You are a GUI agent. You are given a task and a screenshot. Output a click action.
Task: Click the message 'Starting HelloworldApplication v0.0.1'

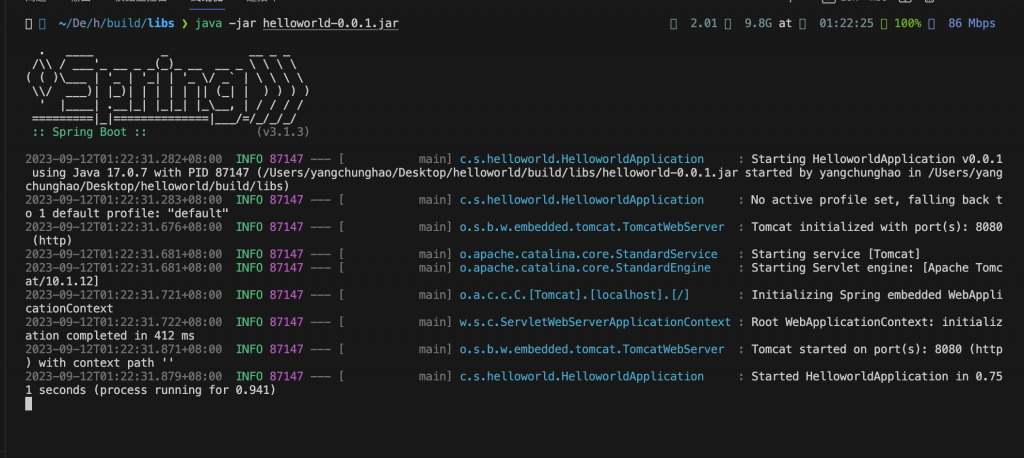tap(876, 159)
